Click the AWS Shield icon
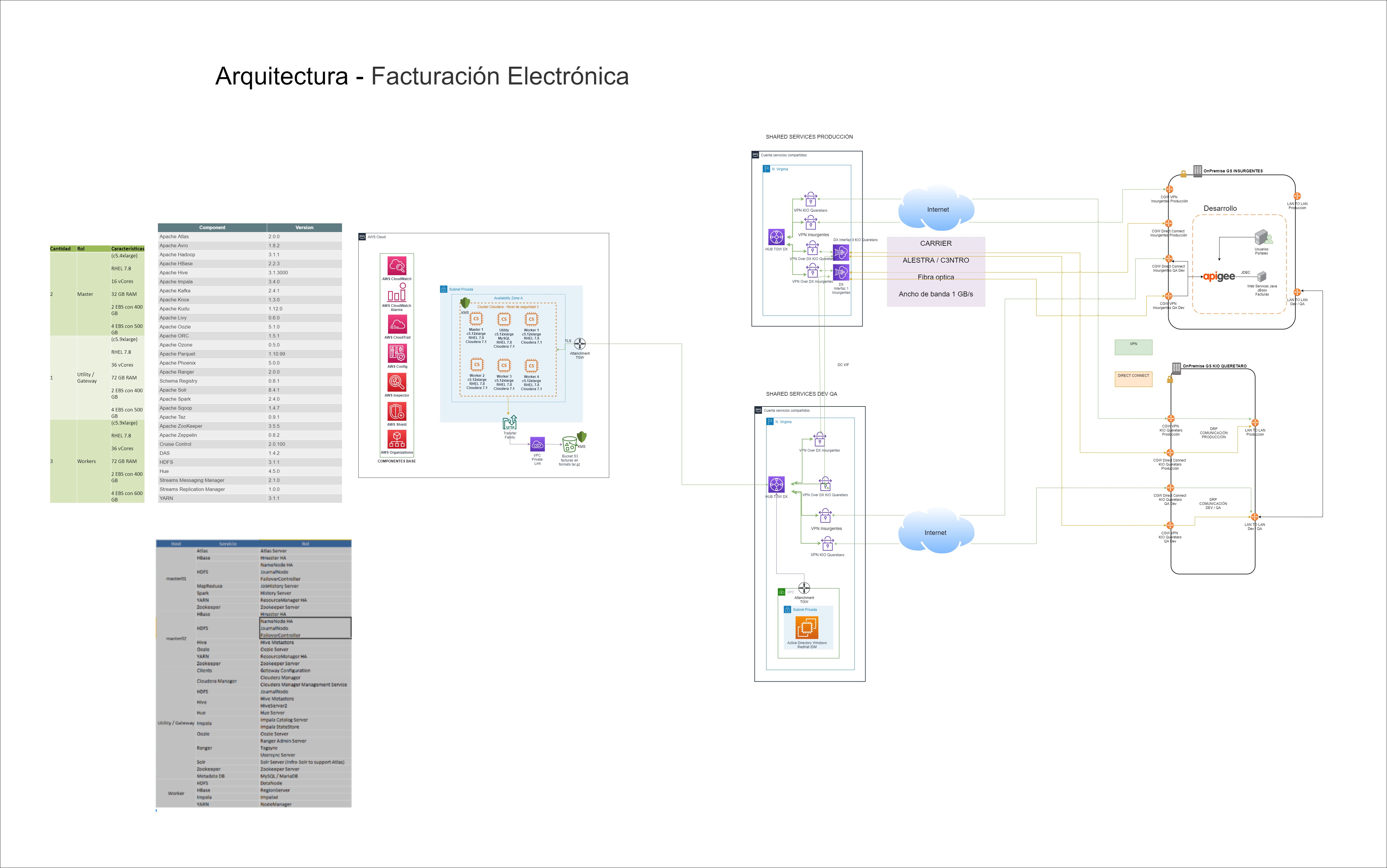This screenshot has width=1387, height=868. point(397,411)
